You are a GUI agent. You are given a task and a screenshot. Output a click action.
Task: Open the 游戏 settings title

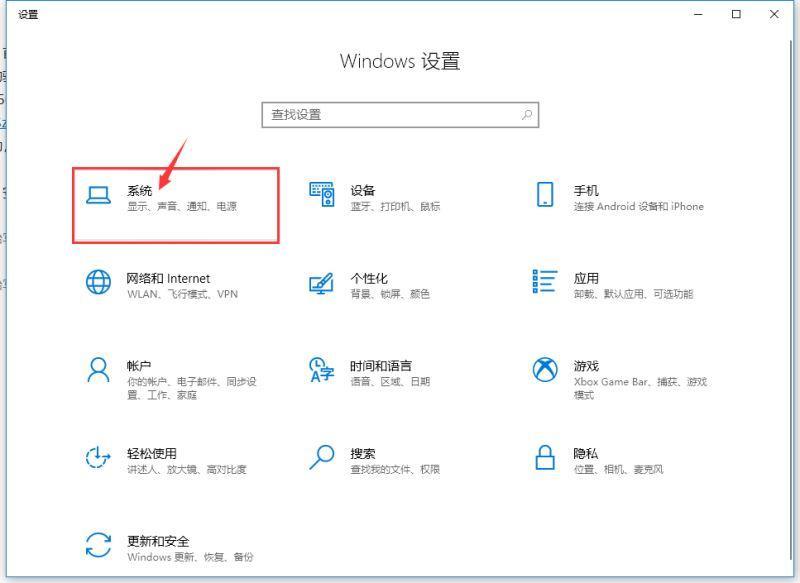[x=586, y=366]
